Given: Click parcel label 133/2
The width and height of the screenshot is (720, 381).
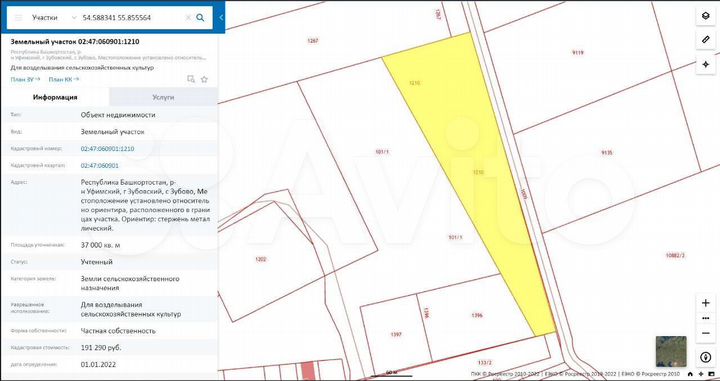Looking at the screenshot, I should pos(484,362).
